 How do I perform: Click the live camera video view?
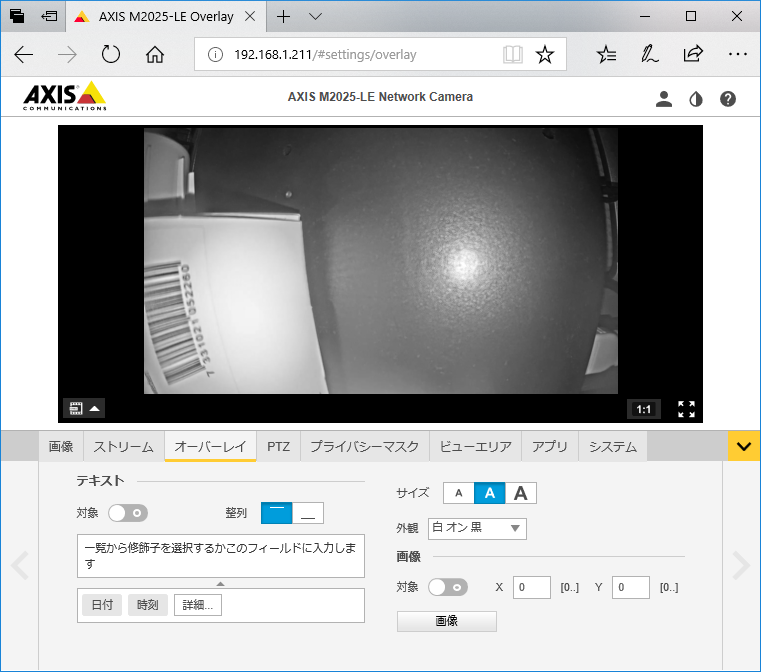point(380,261)
